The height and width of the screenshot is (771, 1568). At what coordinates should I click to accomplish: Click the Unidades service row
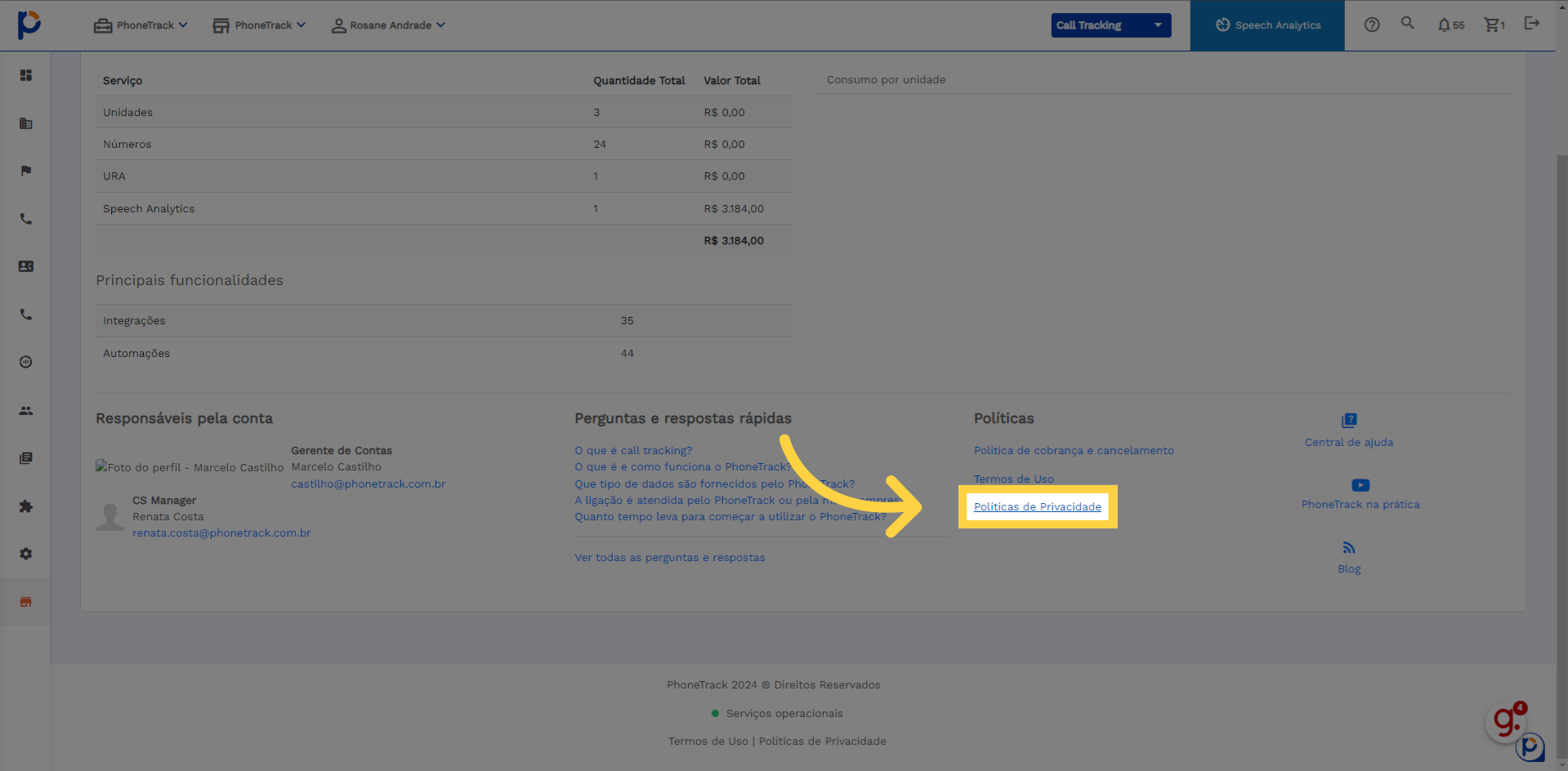point(444,113)
